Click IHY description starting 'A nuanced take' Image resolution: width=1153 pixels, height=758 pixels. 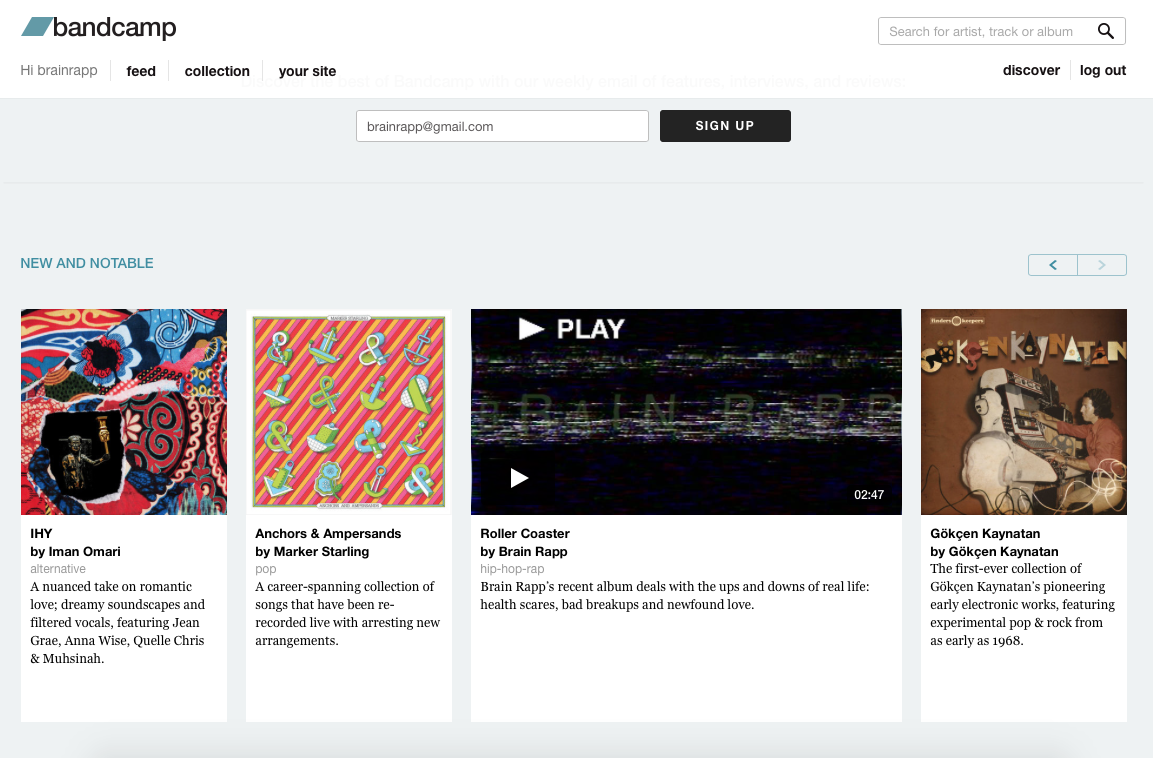(118, 623)
